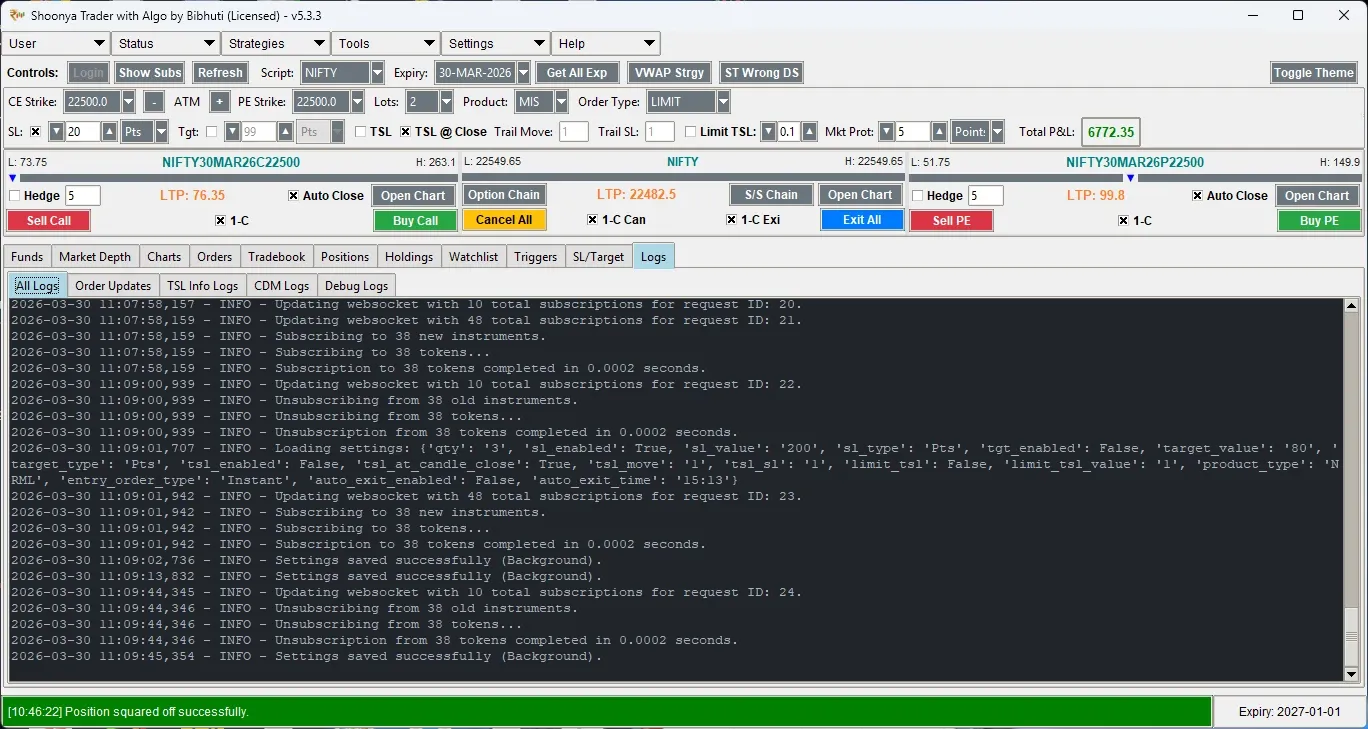
Task: Click the VWAP Strgy button
Action: coord(669,73)
